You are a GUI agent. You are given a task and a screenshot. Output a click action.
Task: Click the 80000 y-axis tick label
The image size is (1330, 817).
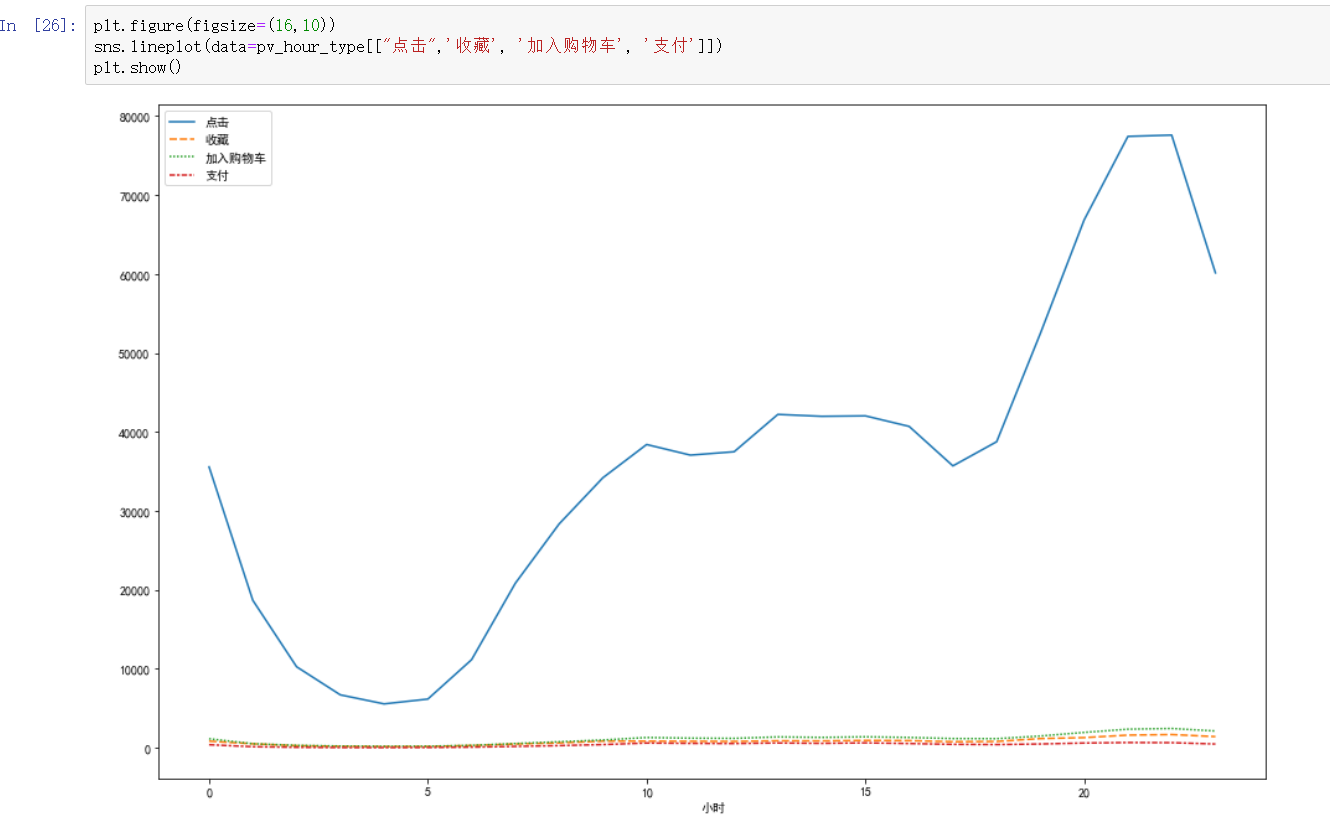pyautogui.click(x=134, y=117)
